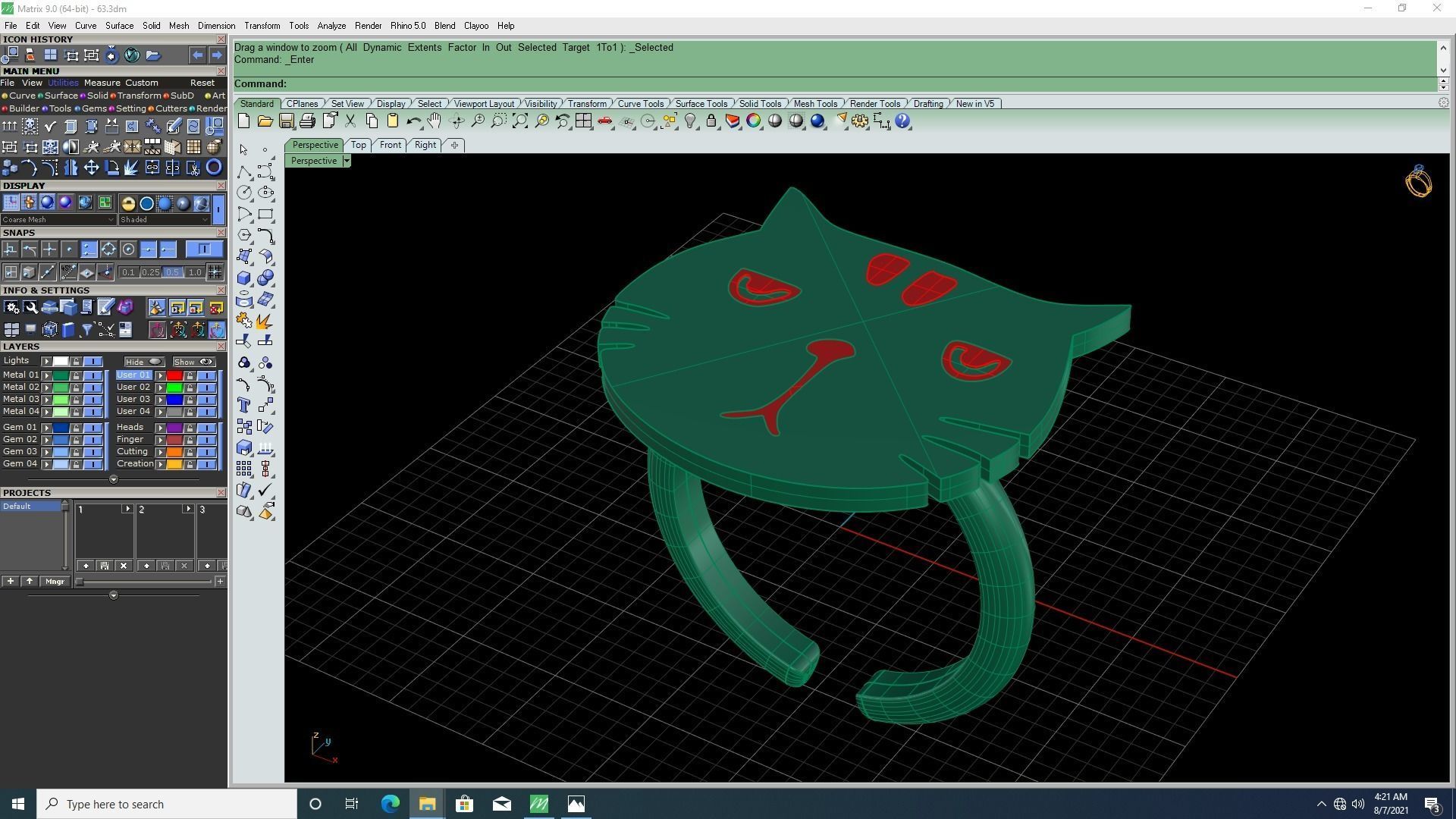Click the funnel filter icon in Info & Settings
Screen dimensions: 1456x819
87,330
